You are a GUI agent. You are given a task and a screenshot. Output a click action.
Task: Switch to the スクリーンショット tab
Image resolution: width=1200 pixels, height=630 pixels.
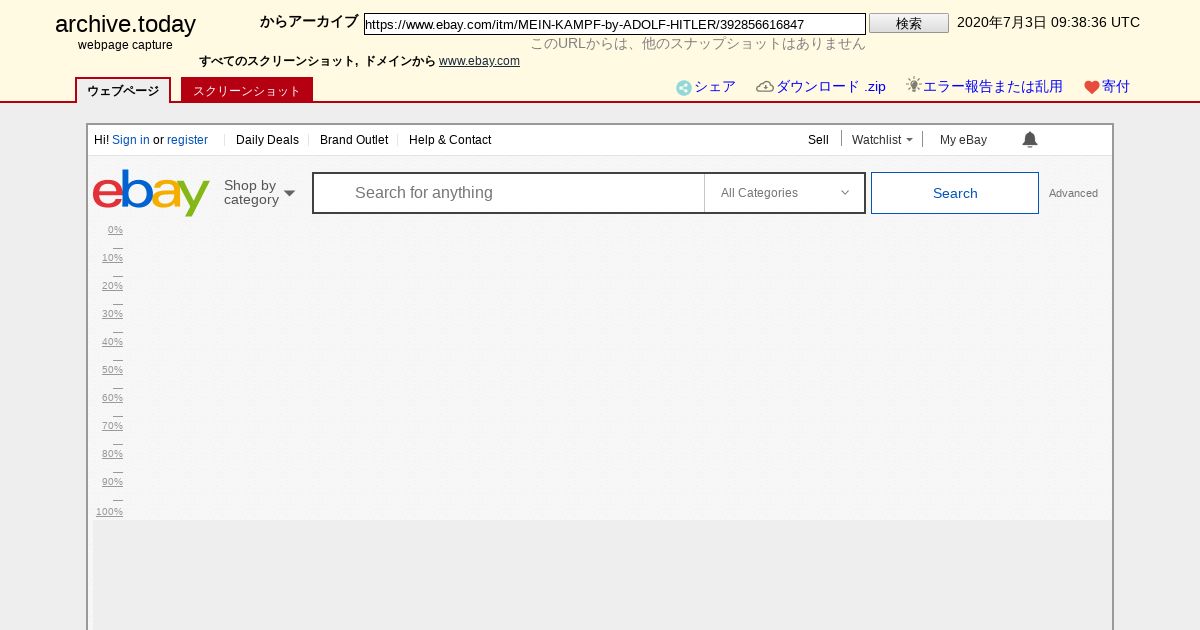click(x=247, y=90)
